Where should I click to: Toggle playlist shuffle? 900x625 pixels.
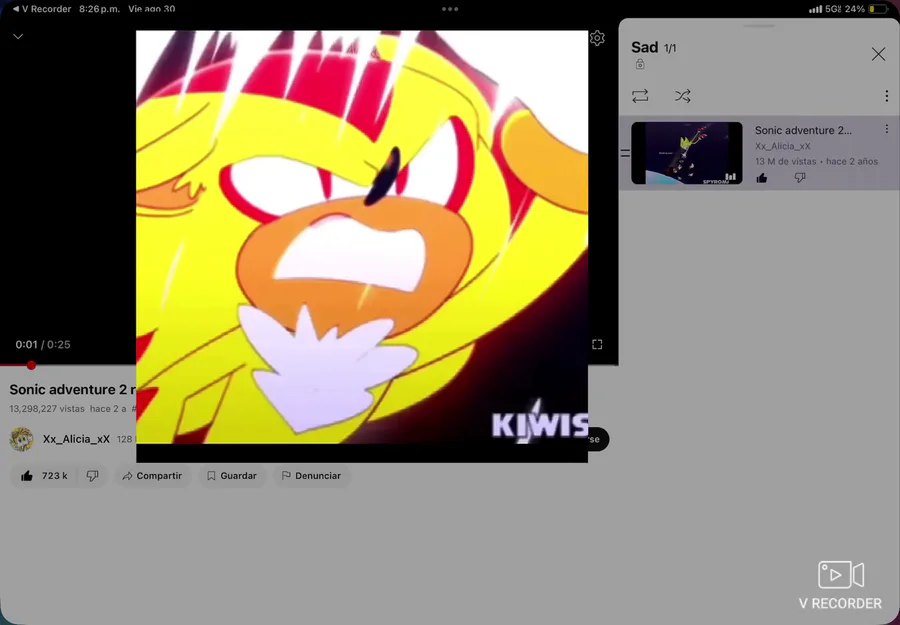tap(682, 96)
